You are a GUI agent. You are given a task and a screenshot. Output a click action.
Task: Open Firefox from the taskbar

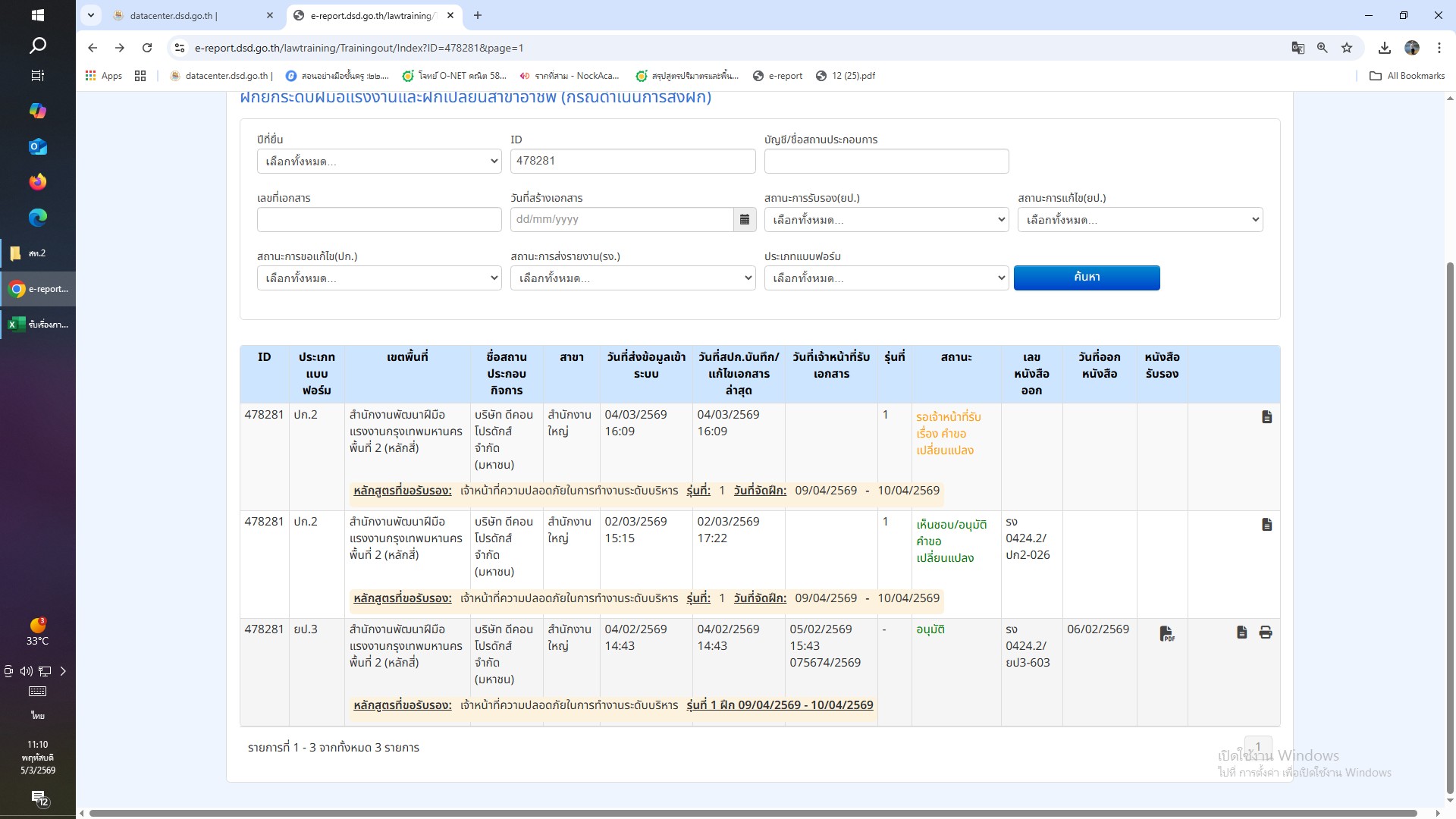(x=37, y=182)
